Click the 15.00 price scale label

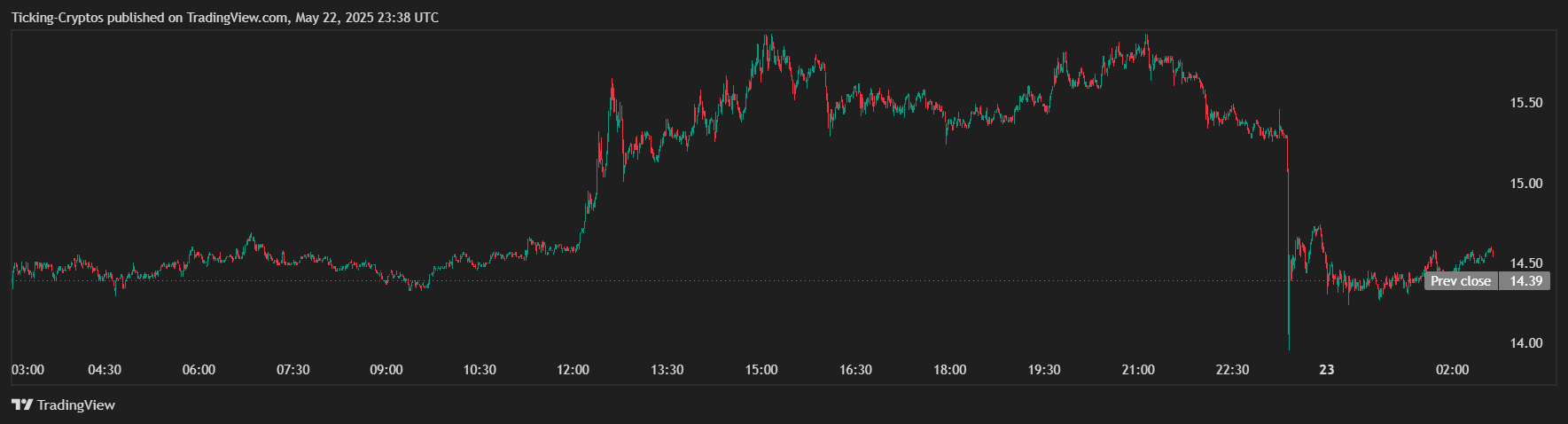pos(1525,184)
